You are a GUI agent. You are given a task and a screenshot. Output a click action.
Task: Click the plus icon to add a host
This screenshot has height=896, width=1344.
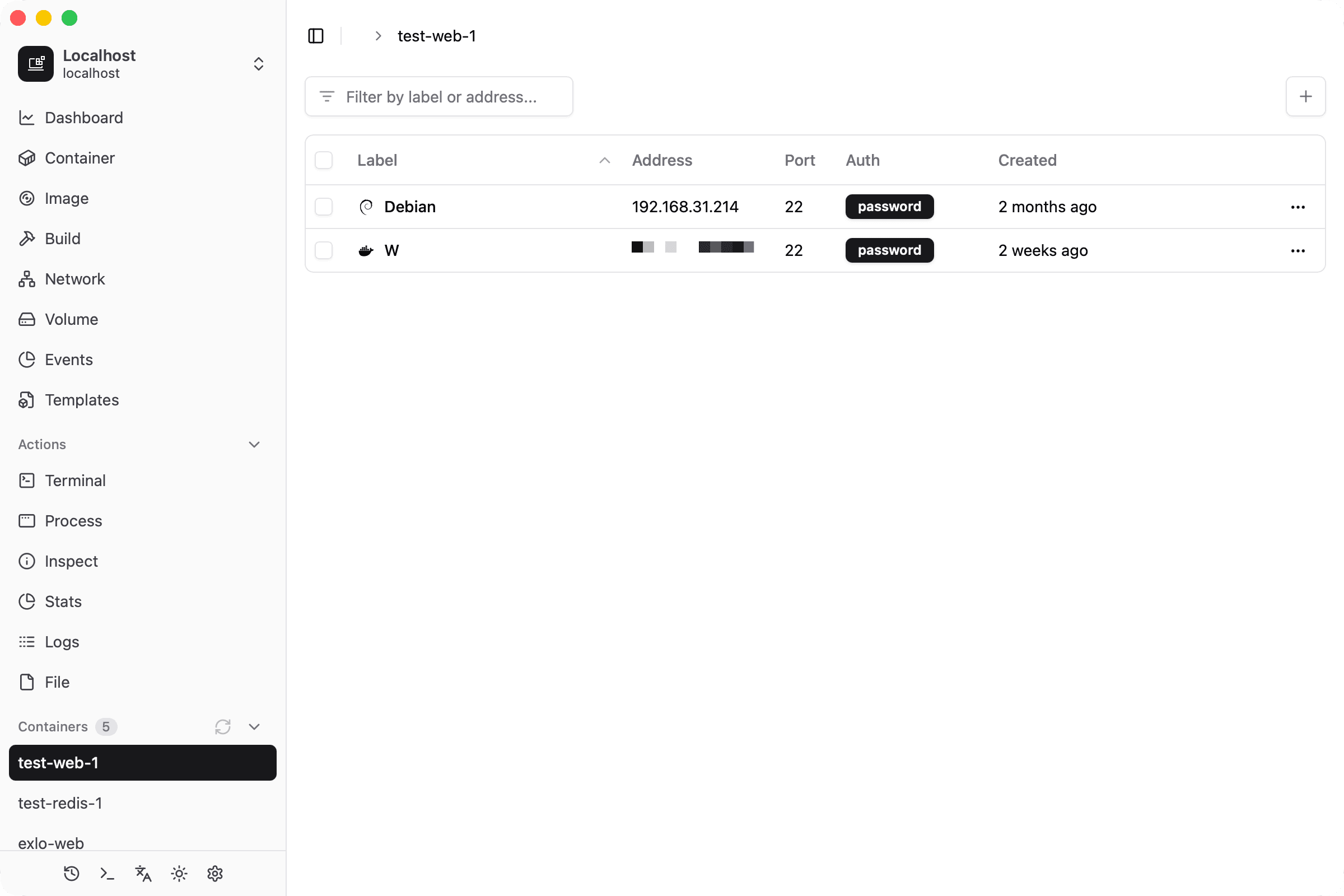click(x=1305, y=96)
